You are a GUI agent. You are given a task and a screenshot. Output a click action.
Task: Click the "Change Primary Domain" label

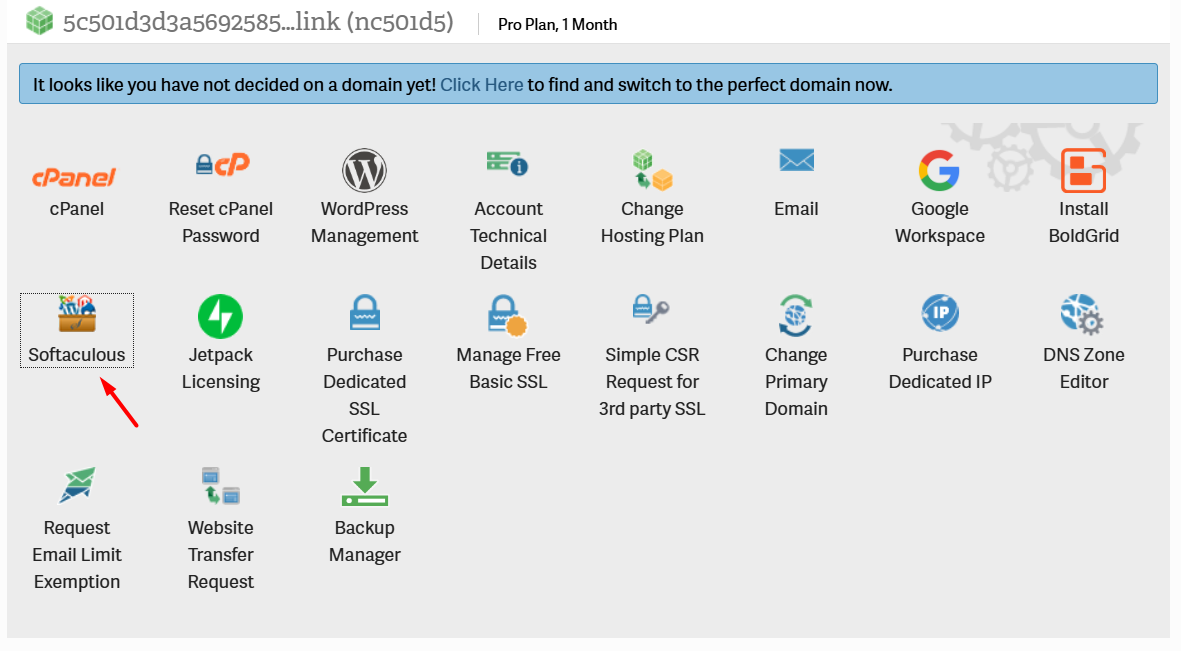pos(796,382)
